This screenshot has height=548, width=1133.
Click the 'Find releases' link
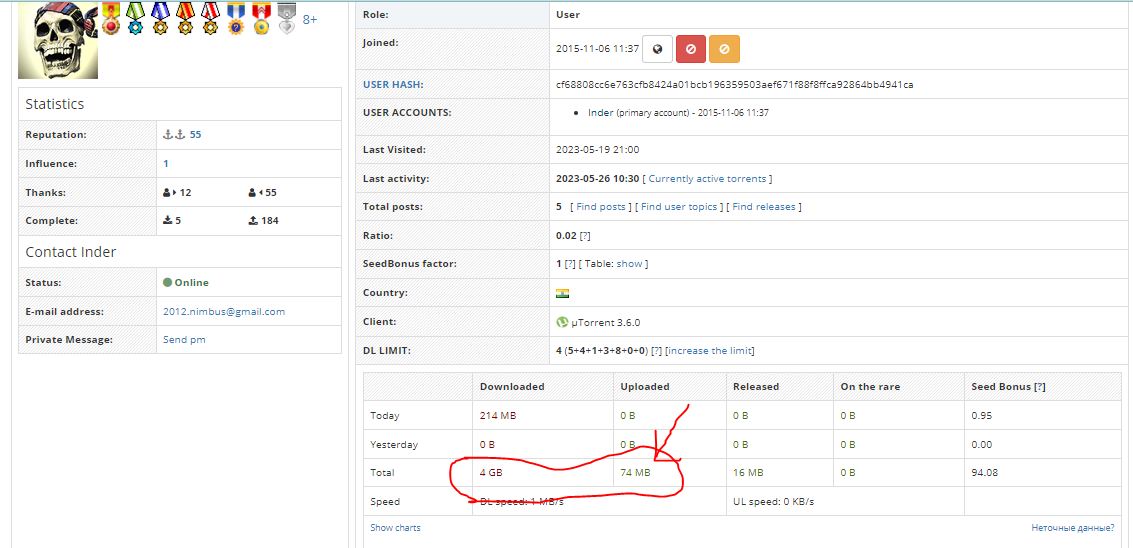(764, 207)
